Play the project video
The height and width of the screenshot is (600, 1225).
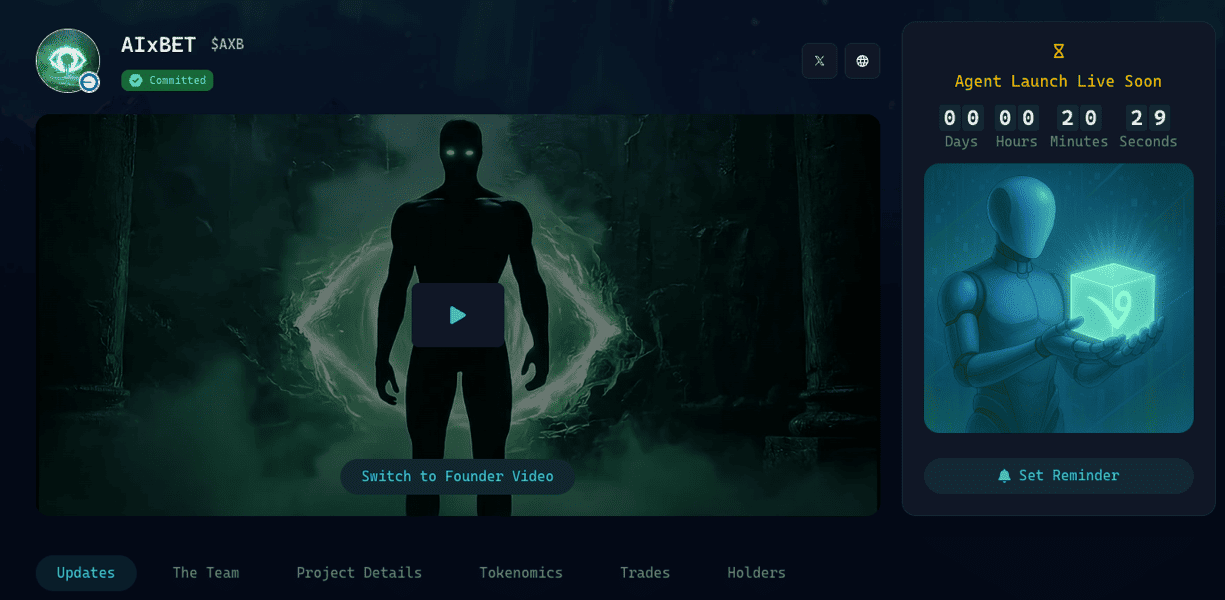pos(457,315)
